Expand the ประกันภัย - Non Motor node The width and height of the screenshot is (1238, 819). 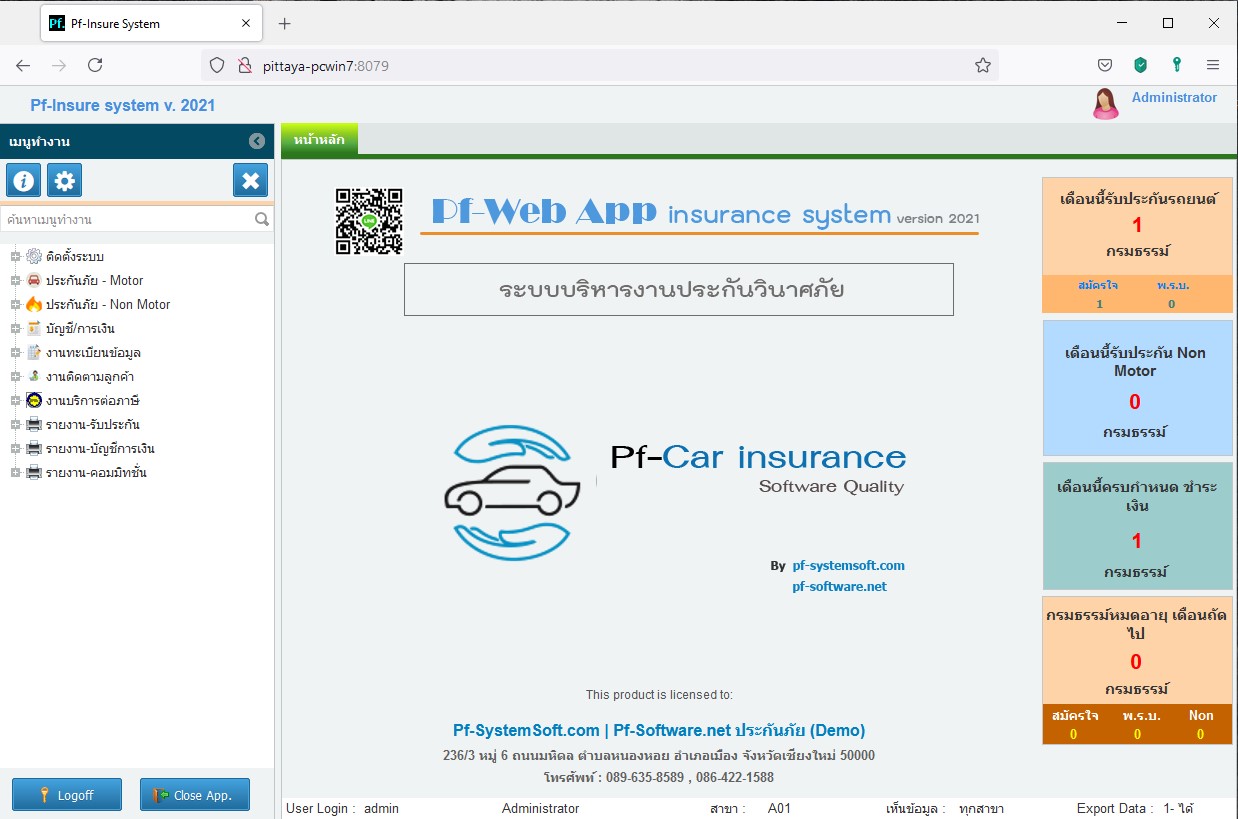[x=15, y=305]
